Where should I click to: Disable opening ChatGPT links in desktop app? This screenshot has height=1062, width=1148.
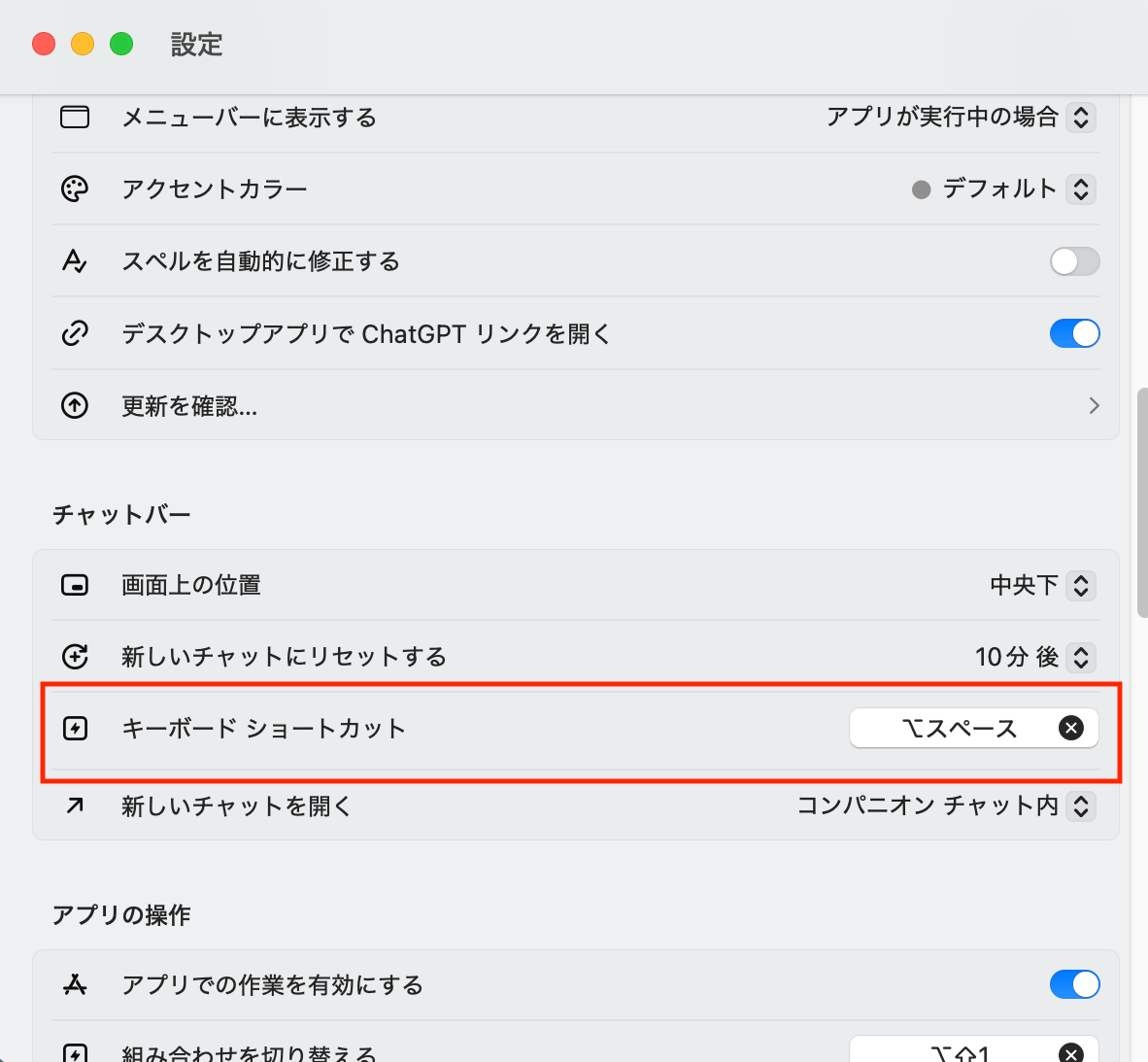point(1074,333)
